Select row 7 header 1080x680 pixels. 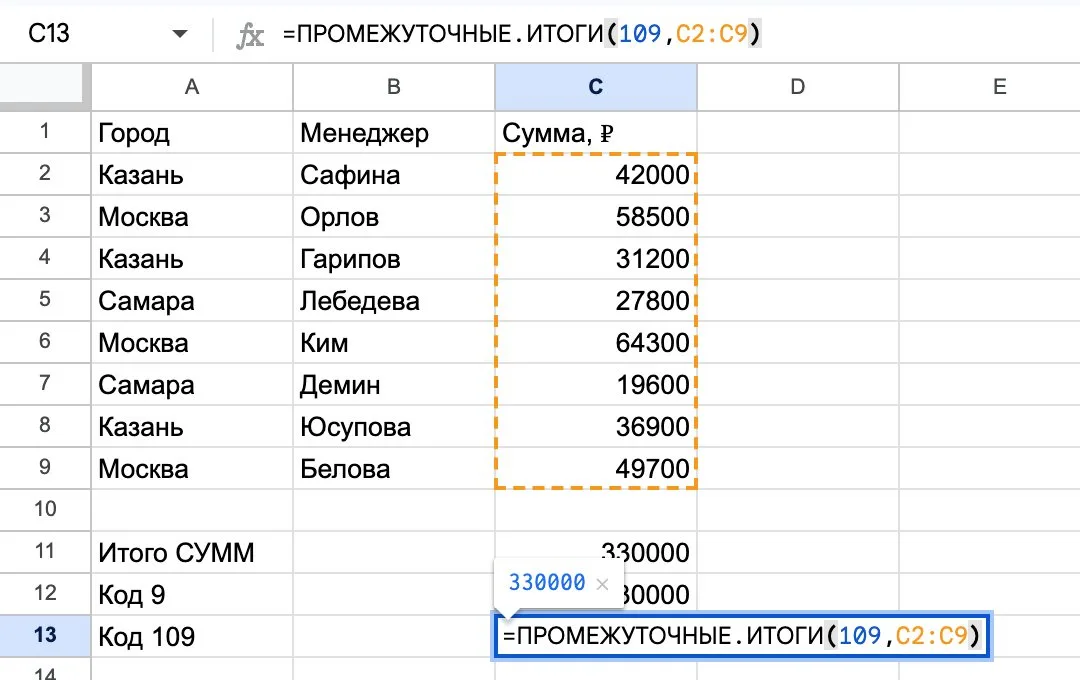pos(45,384)
